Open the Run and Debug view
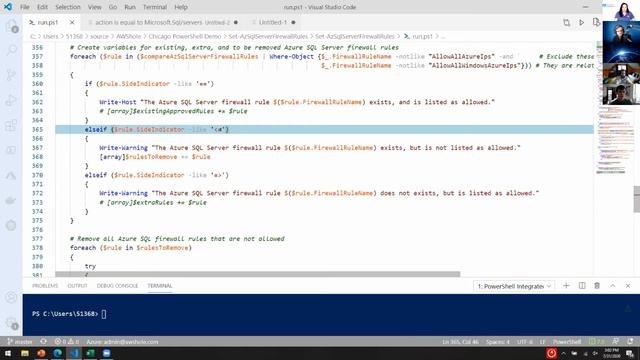The width and height of the screenshot is (640, 360). coord(11,100)
